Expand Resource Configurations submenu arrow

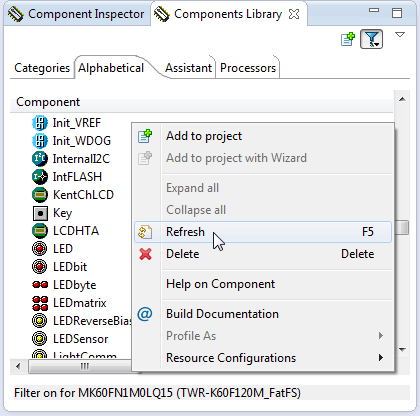pyautogui.click(x=381, y=358)
